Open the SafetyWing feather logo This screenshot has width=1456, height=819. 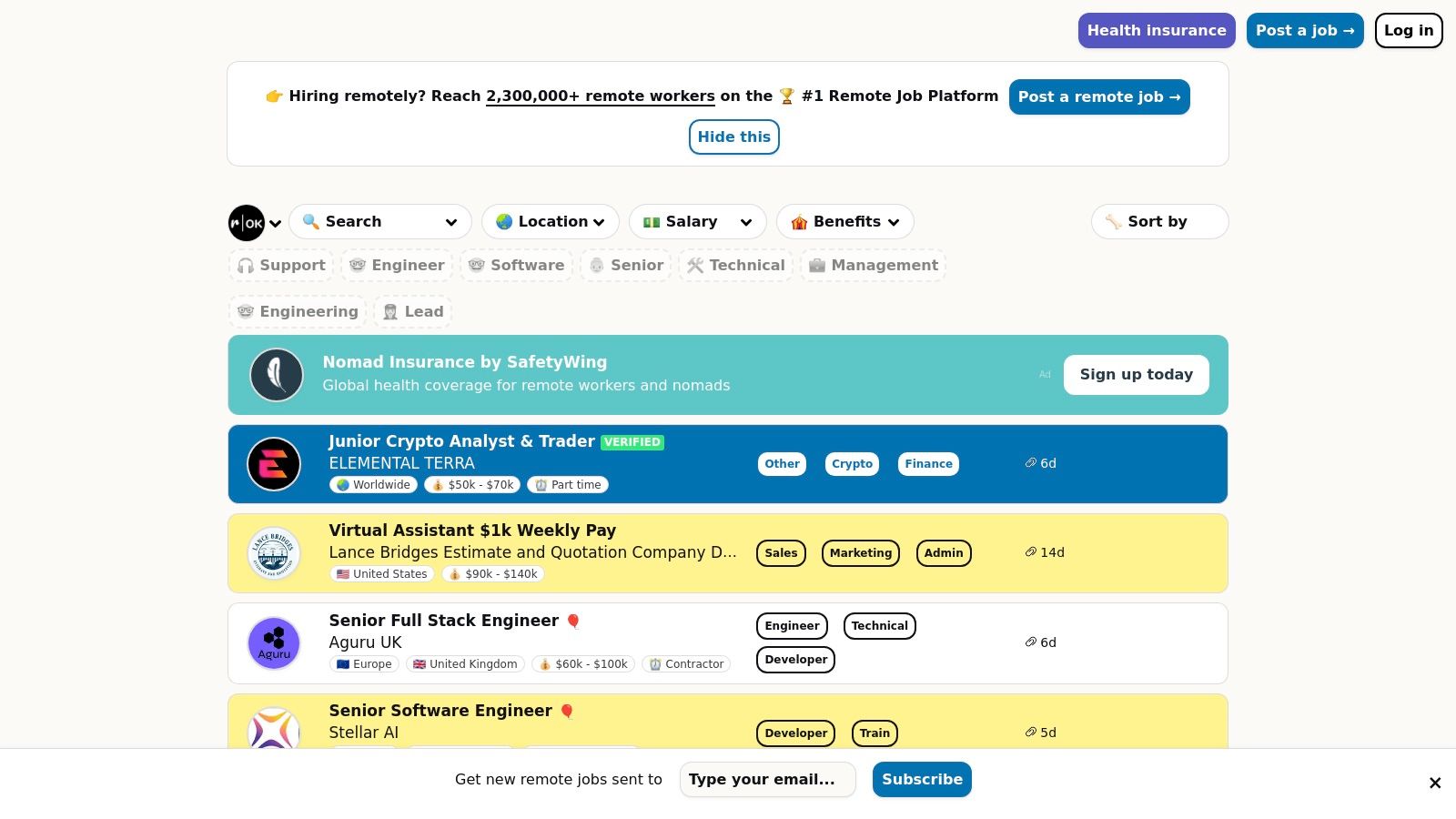point(277,375)
